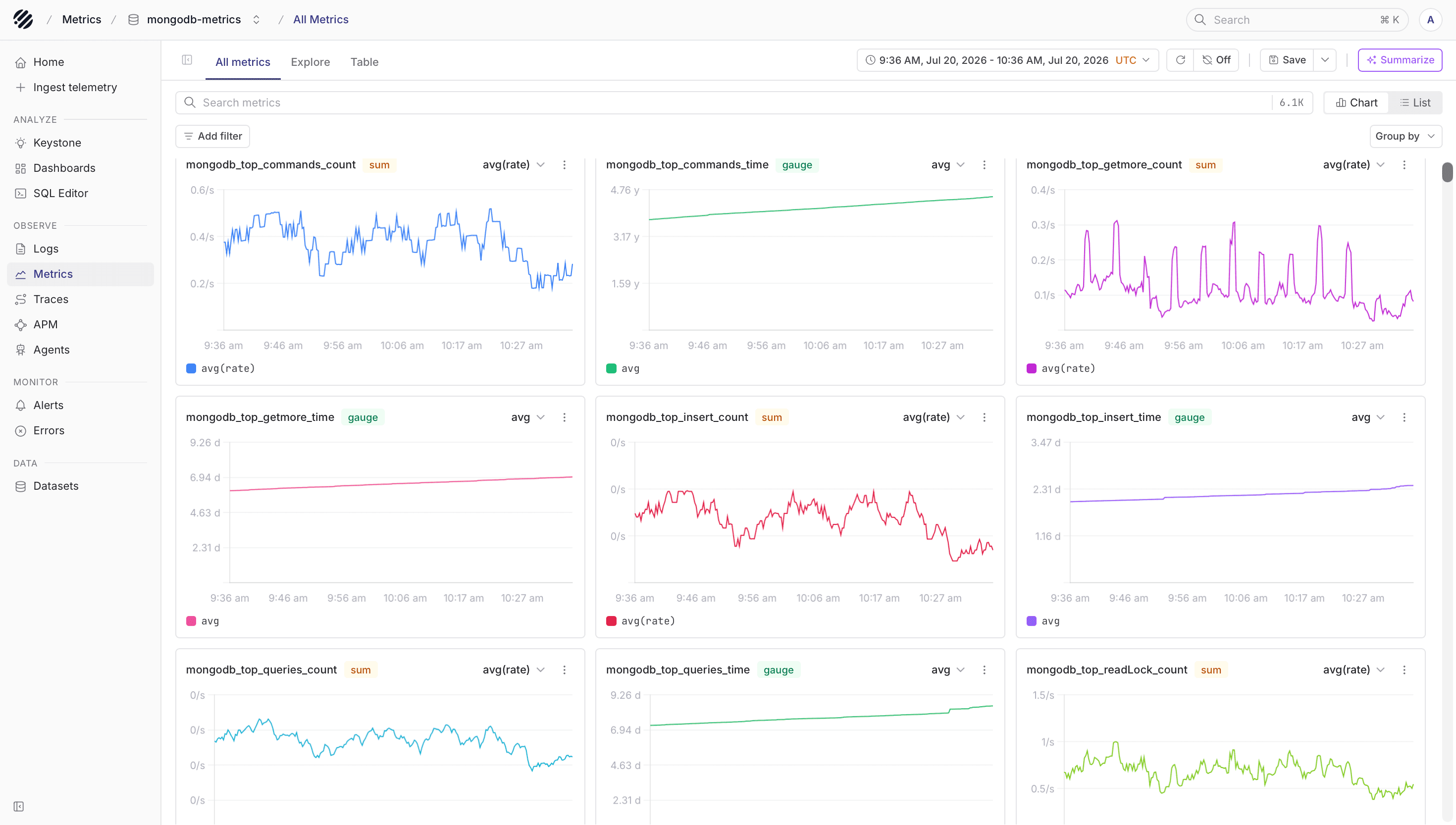Screen dimensions: 1456x825
Task: Switch to the List view
Action: point(1415,103)
